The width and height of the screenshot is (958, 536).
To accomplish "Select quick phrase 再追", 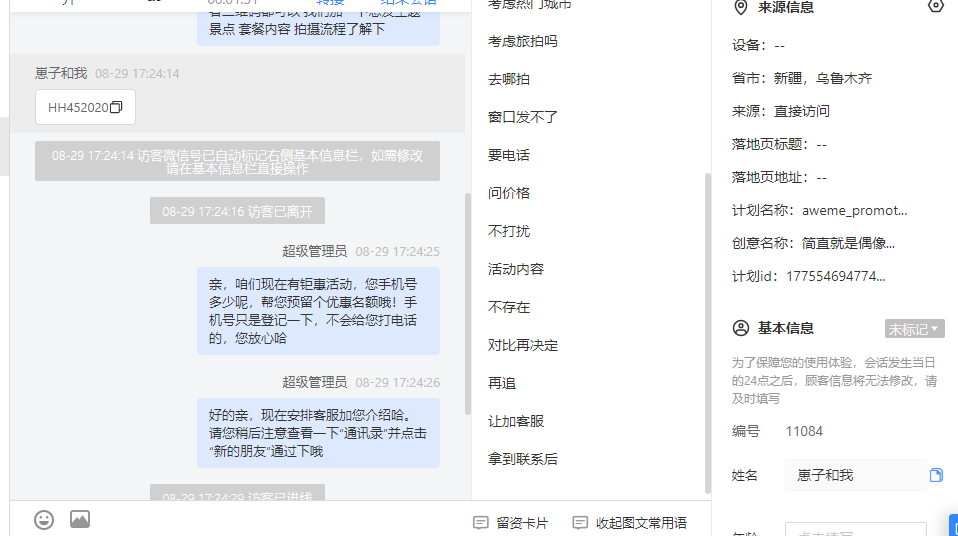I will click(x=502, y=383).
